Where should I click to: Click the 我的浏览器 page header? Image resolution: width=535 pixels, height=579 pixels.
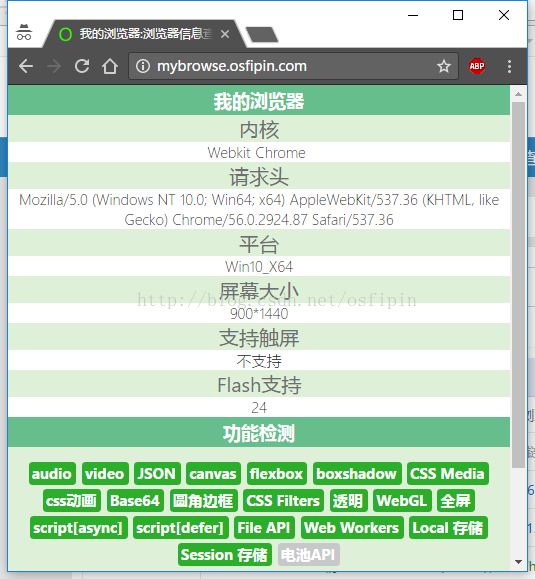(259, 101)
